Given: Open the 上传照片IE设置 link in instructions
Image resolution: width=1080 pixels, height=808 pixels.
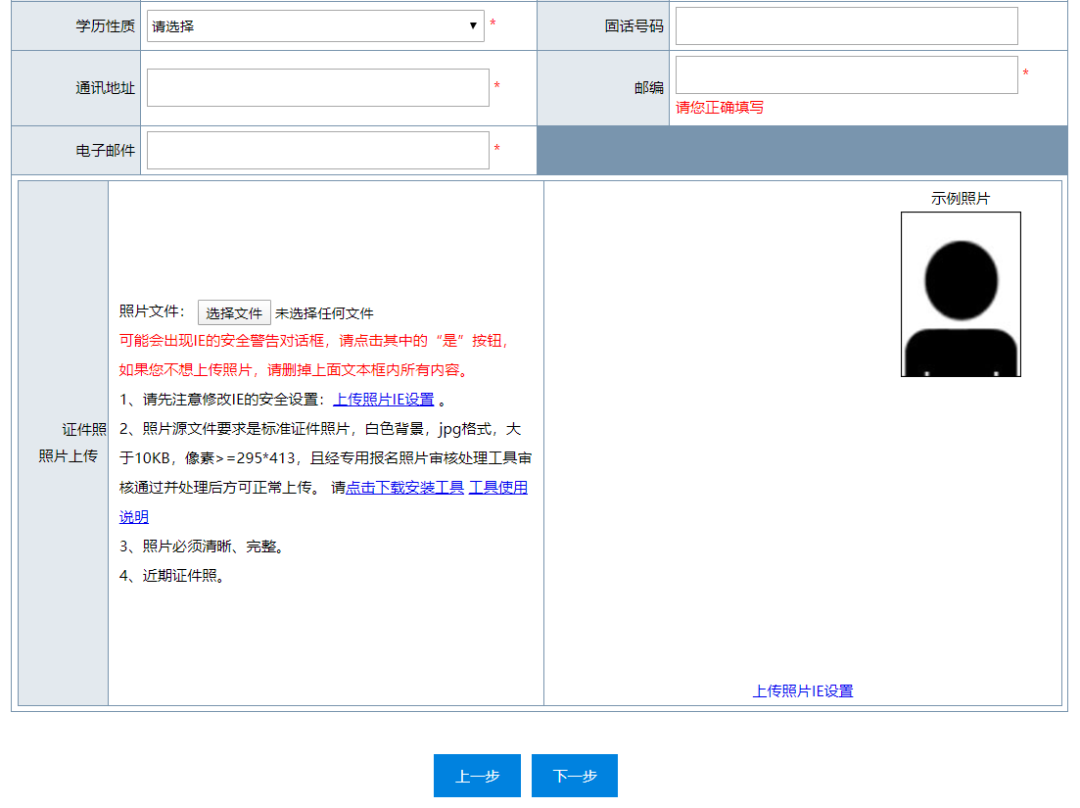Looking at the screenshot, I should coord(384,399).
